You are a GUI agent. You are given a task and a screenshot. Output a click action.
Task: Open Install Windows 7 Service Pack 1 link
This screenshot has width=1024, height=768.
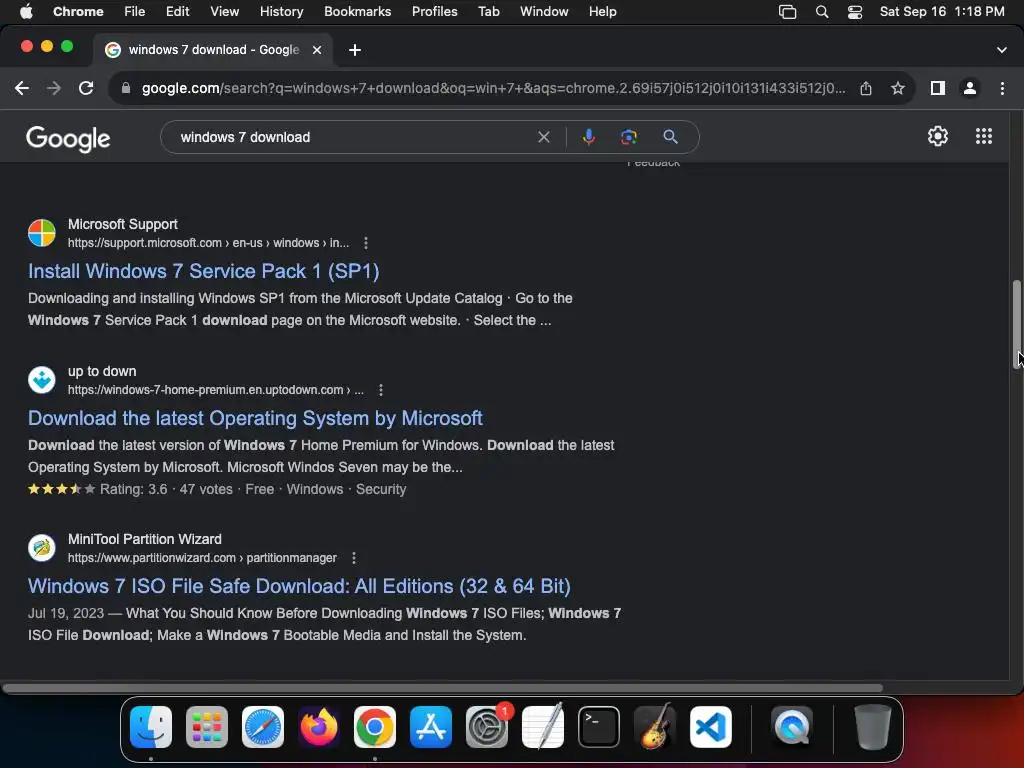click(204, 271)
